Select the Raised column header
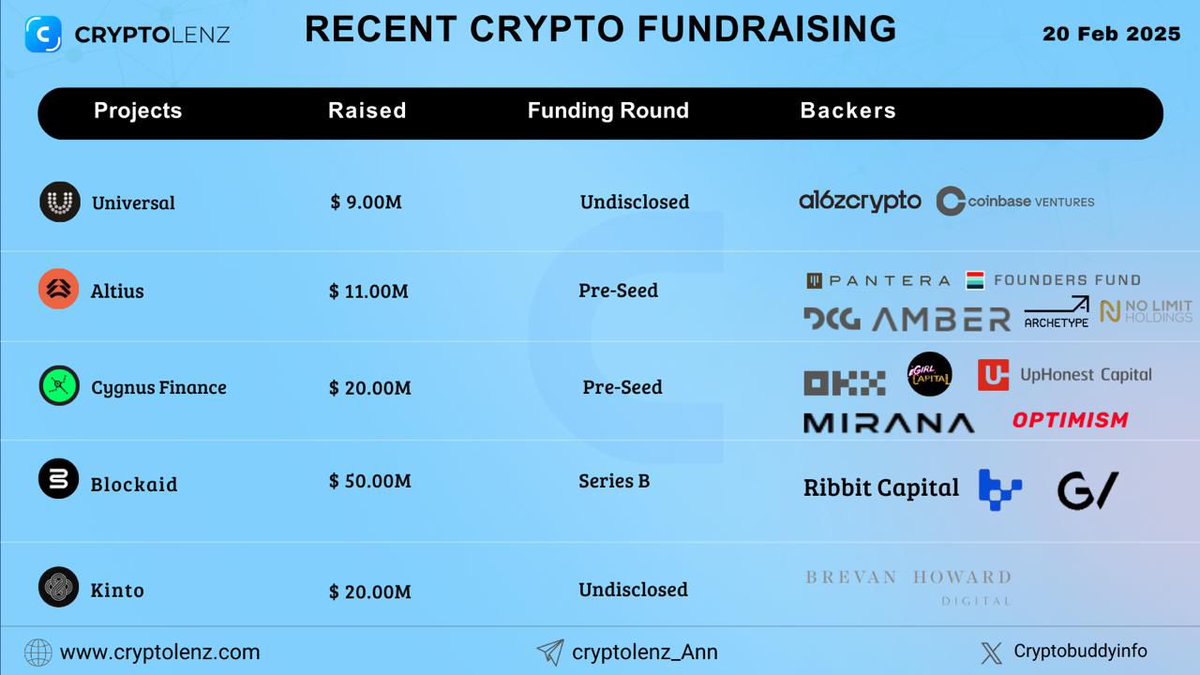 tap(367, 111)
